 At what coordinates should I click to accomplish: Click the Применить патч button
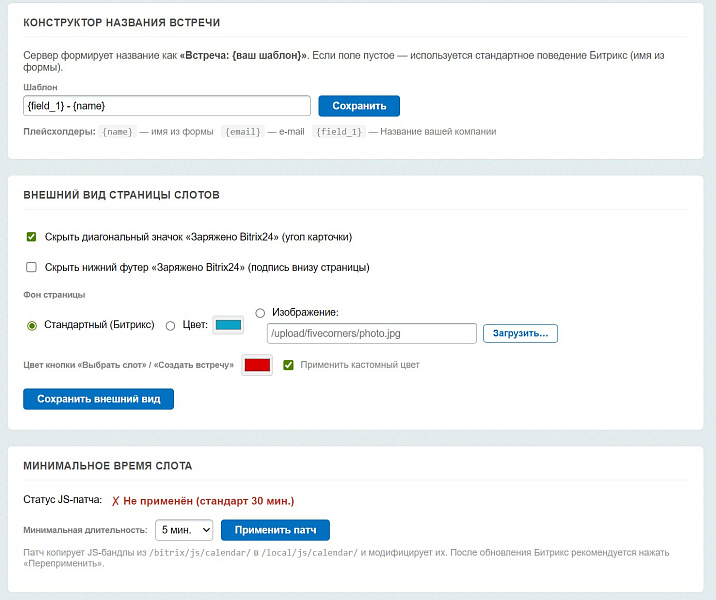click(x=275, y=530)
